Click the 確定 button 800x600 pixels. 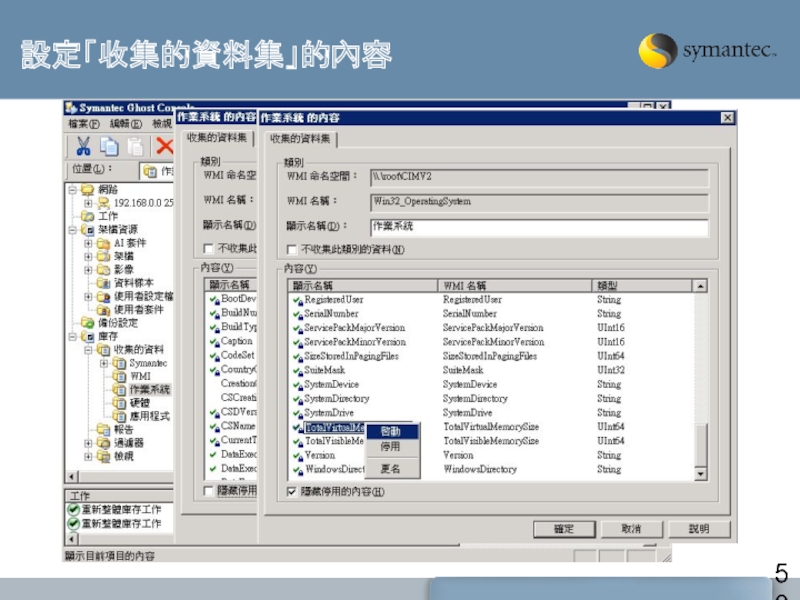tap(564, 529)
